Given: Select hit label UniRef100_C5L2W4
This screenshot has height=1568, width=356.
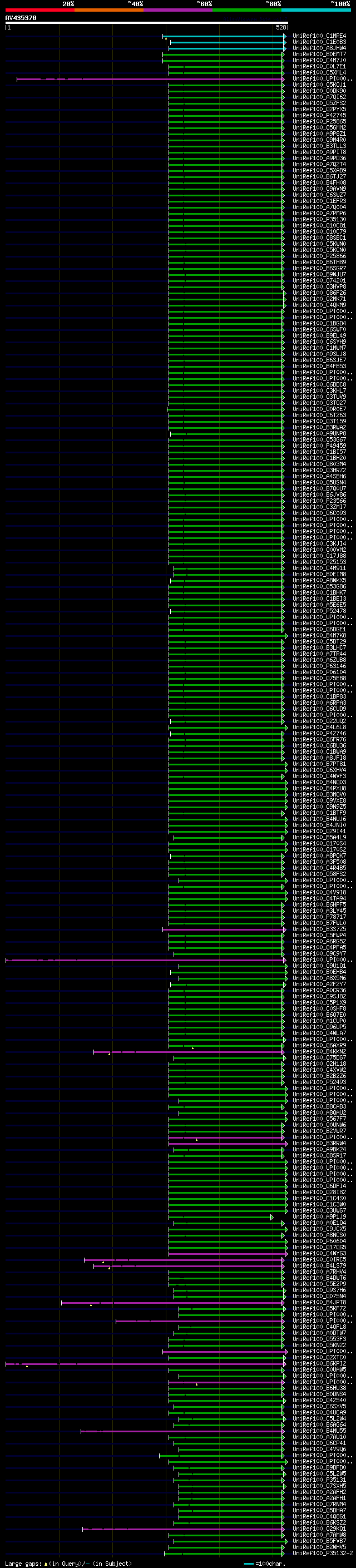Looking at the screenshot, I should click(x=319, y=1418).
